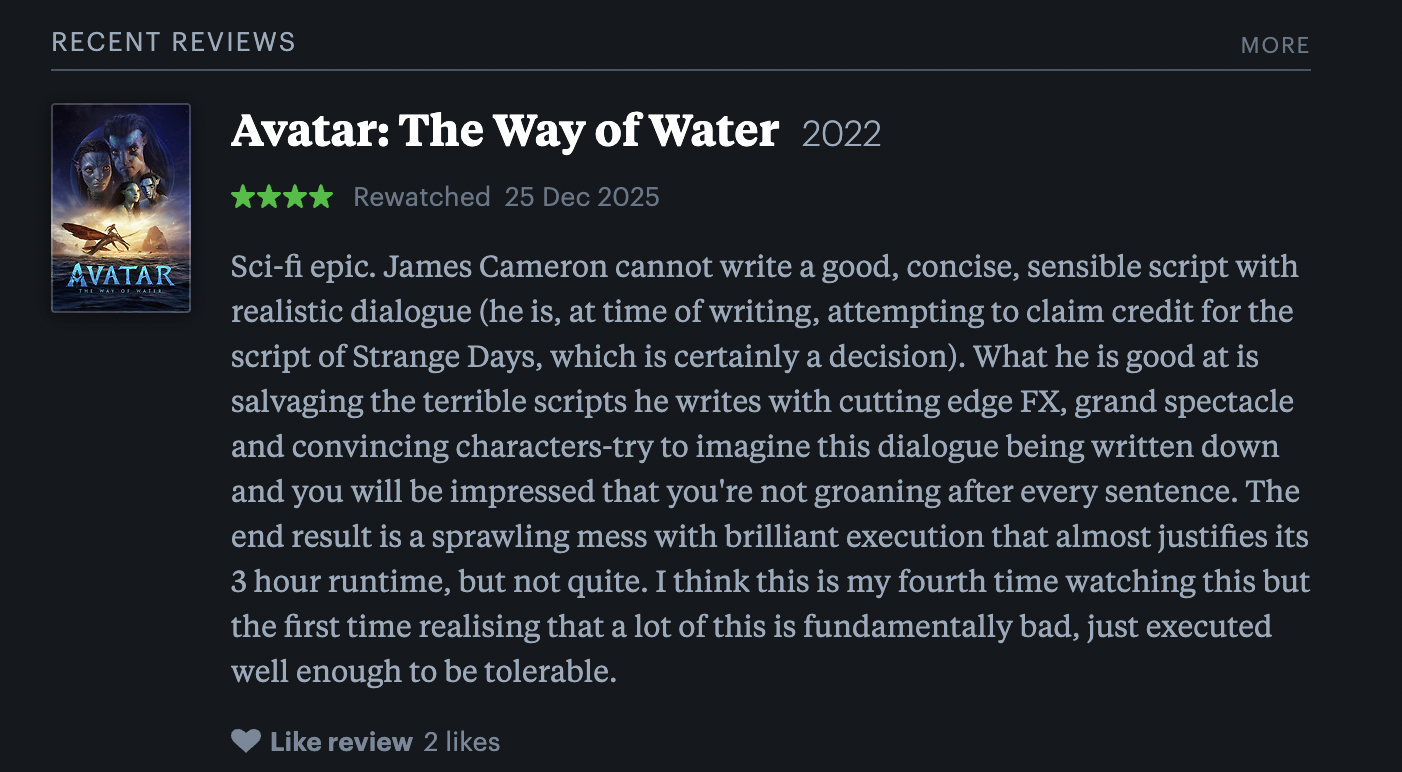Open the 2022 release year link
Image resolution: width=1402 pixels, height=772 pixels.
click(x=842, y=134)
